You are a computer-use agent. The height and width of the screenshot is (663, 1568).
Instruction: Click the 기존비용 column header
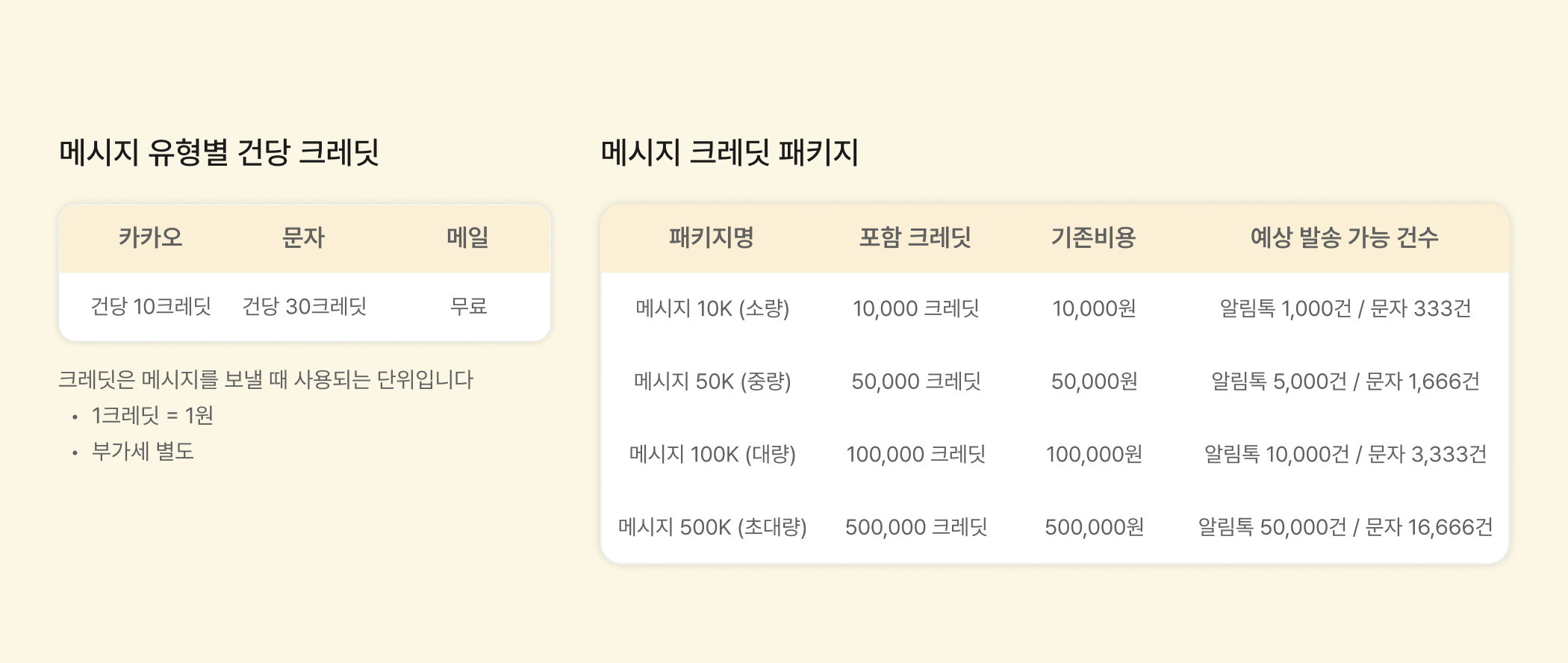coord(1093,237)
